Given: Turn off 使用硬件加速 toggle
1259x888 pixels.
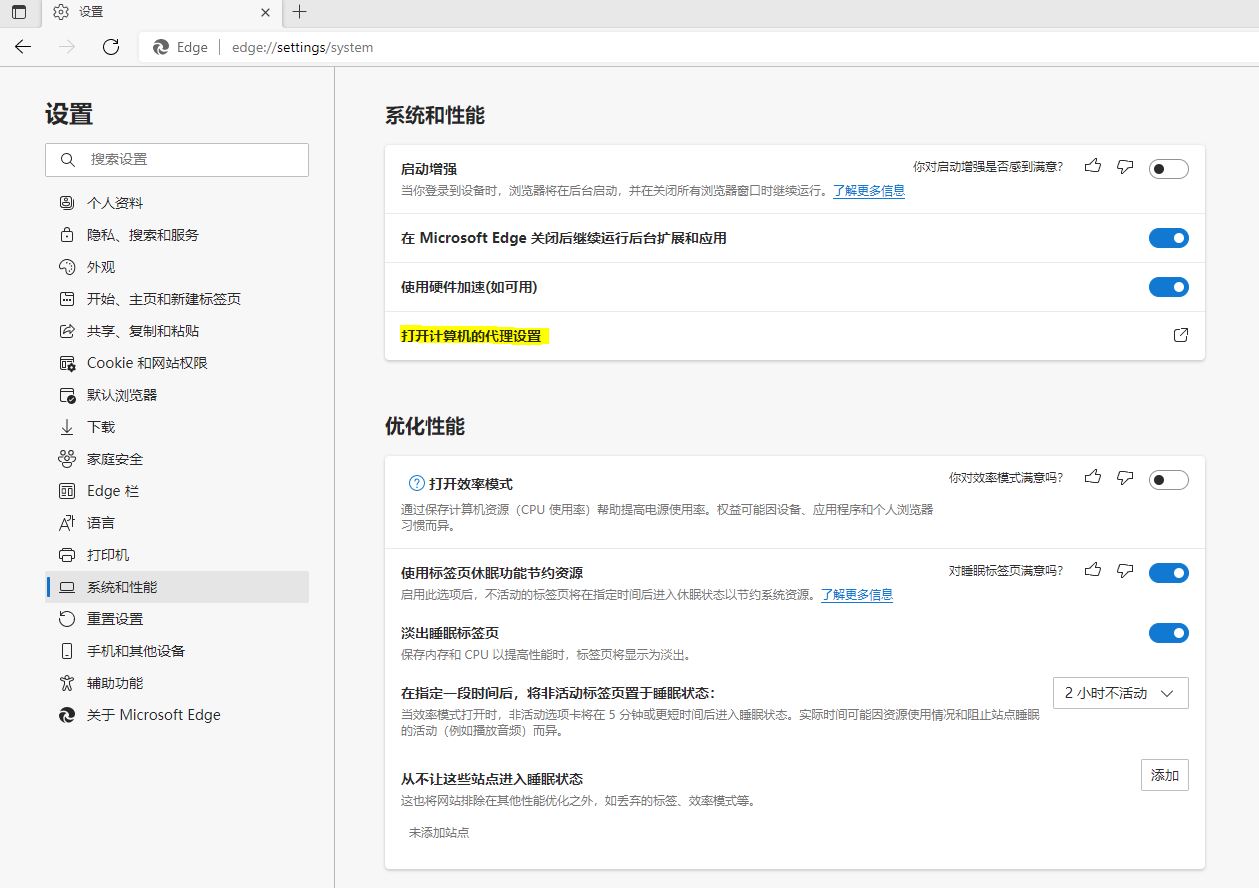Looking at the screenshot, I should [x=1168, y=287].
